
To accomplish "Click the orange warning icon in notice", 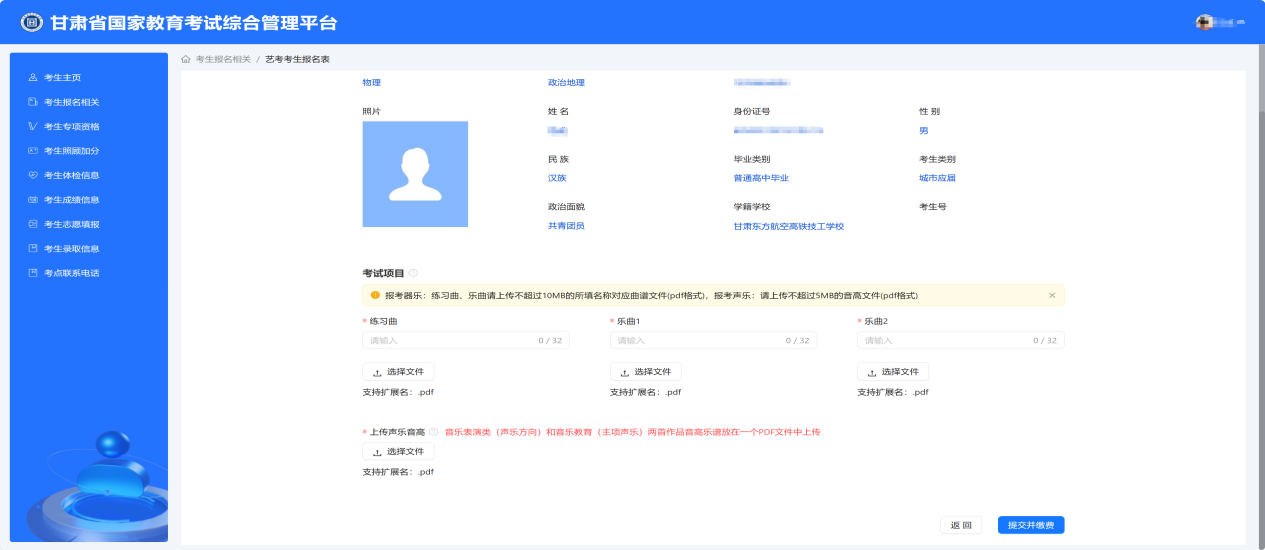I will click(375, 296).
